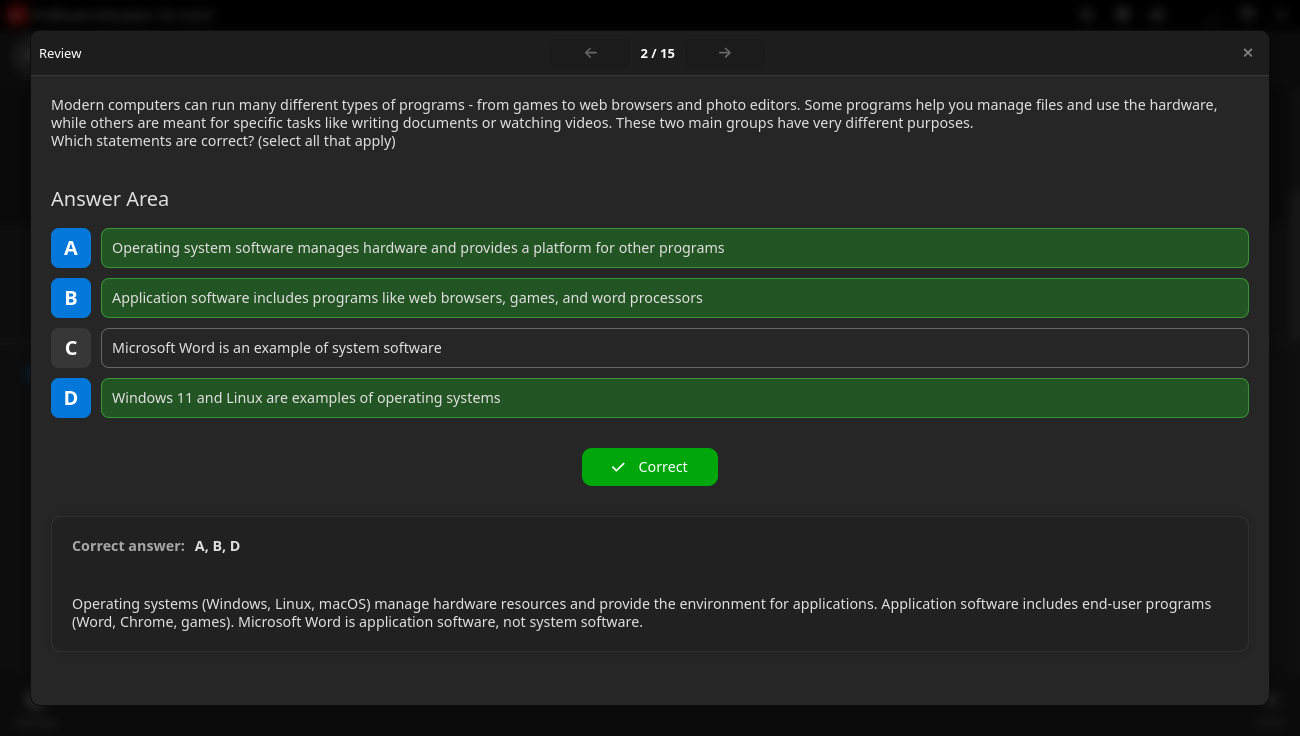This screenshot has height=736, width=1300.
Task: Click the Review dialog title
Action: click(x=60, y=53)
